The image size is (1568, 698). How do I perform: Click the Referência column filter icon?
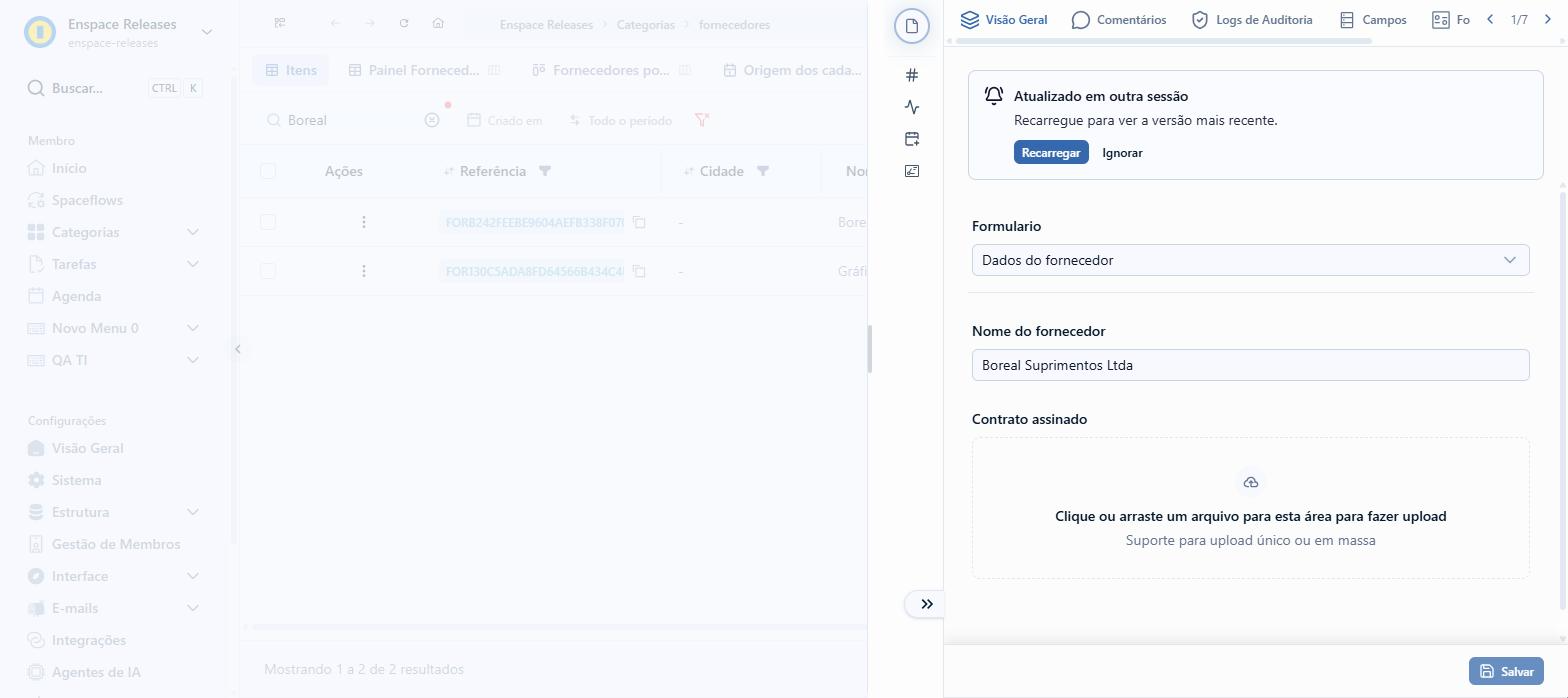[x=545, y=171]
